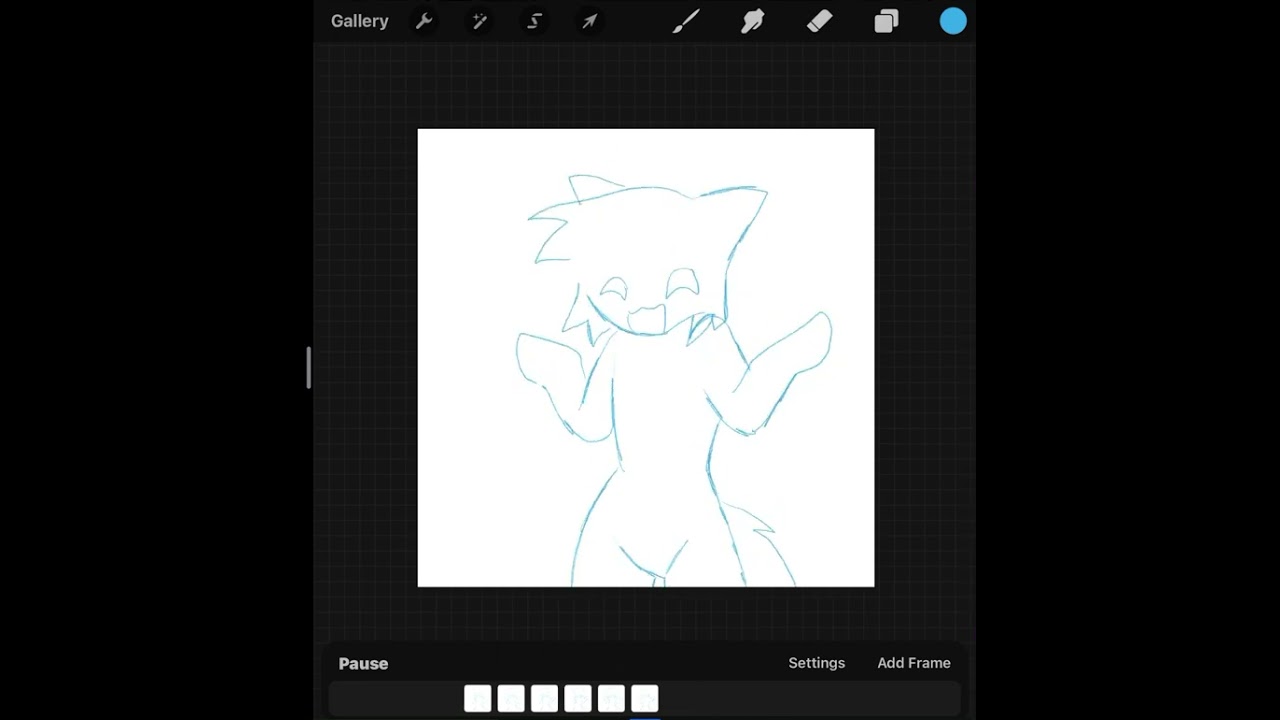The height and width of the screenshot is (720, 1280).
Task: Select the fifth frame thumbnail in timeline
Action: tap(611, 698)
